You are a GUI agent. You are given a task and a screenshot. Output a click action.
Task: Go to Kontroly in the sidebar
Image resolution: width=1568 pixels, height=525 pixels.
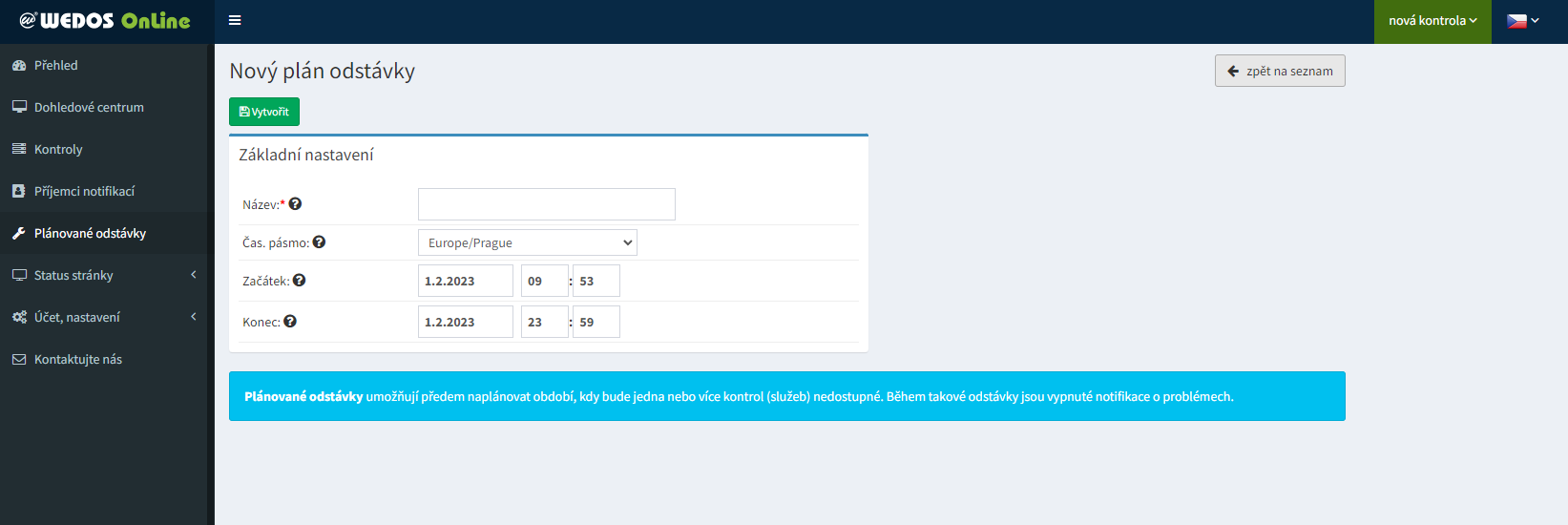click(103, 149)
